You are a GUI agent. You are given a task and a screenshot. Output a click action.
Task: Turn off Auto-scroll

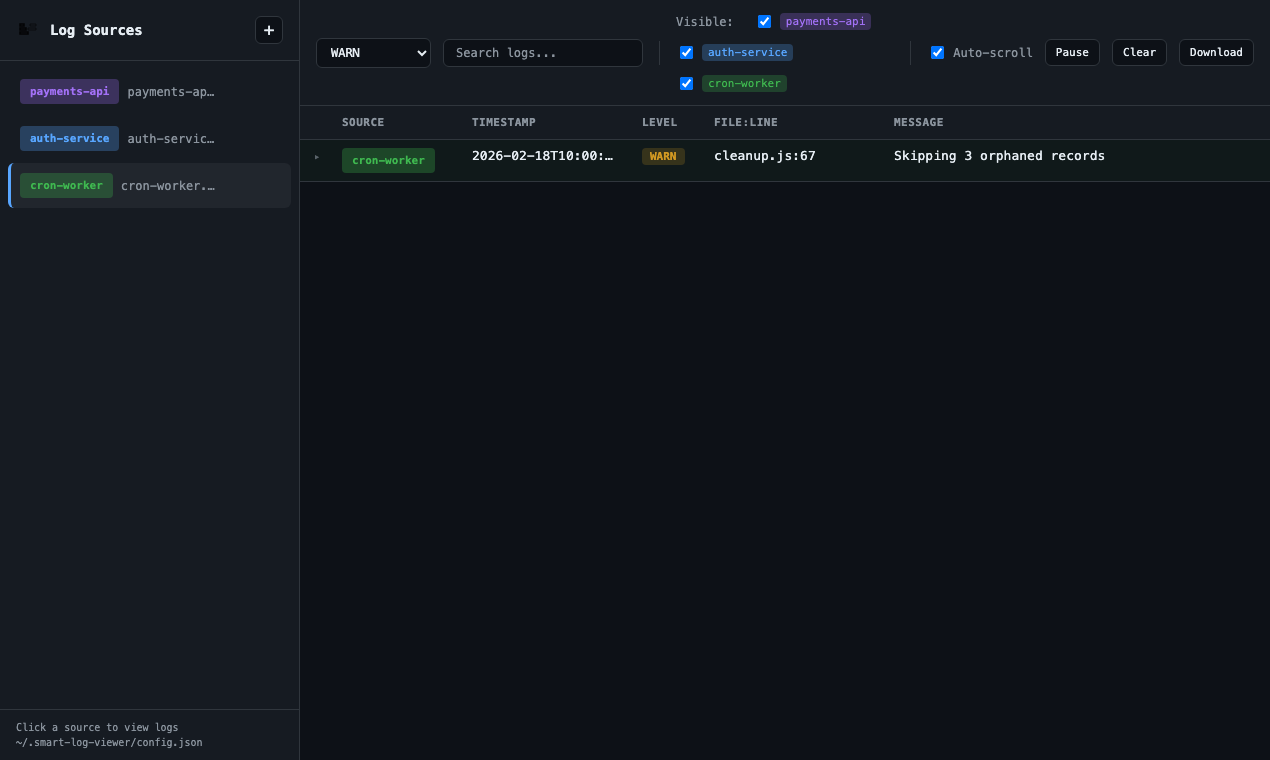tap(937, 52)
